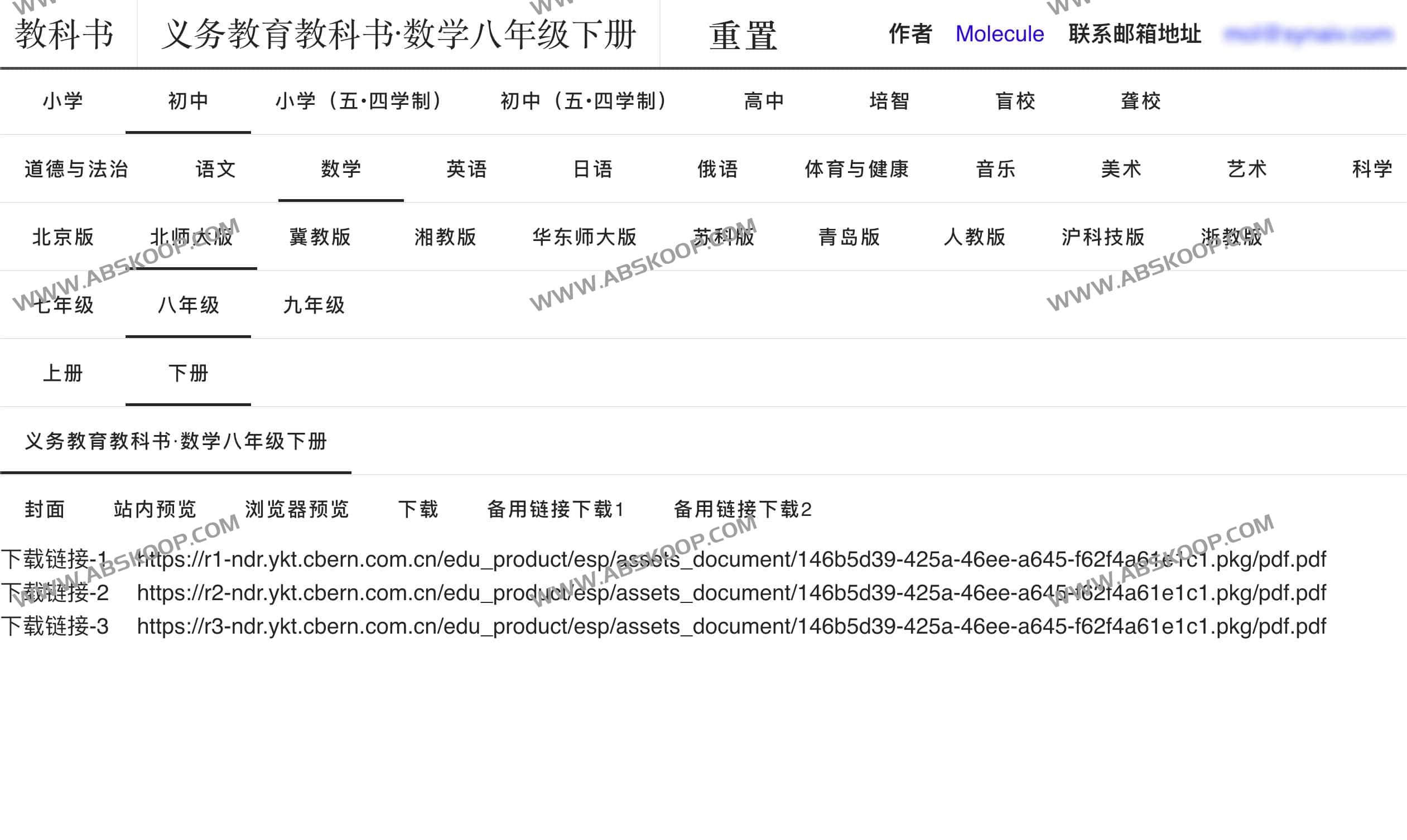Open the r2-ndr download link
Image resolution: width=1407 pixels, height=840 pixels.
point(731,593)
